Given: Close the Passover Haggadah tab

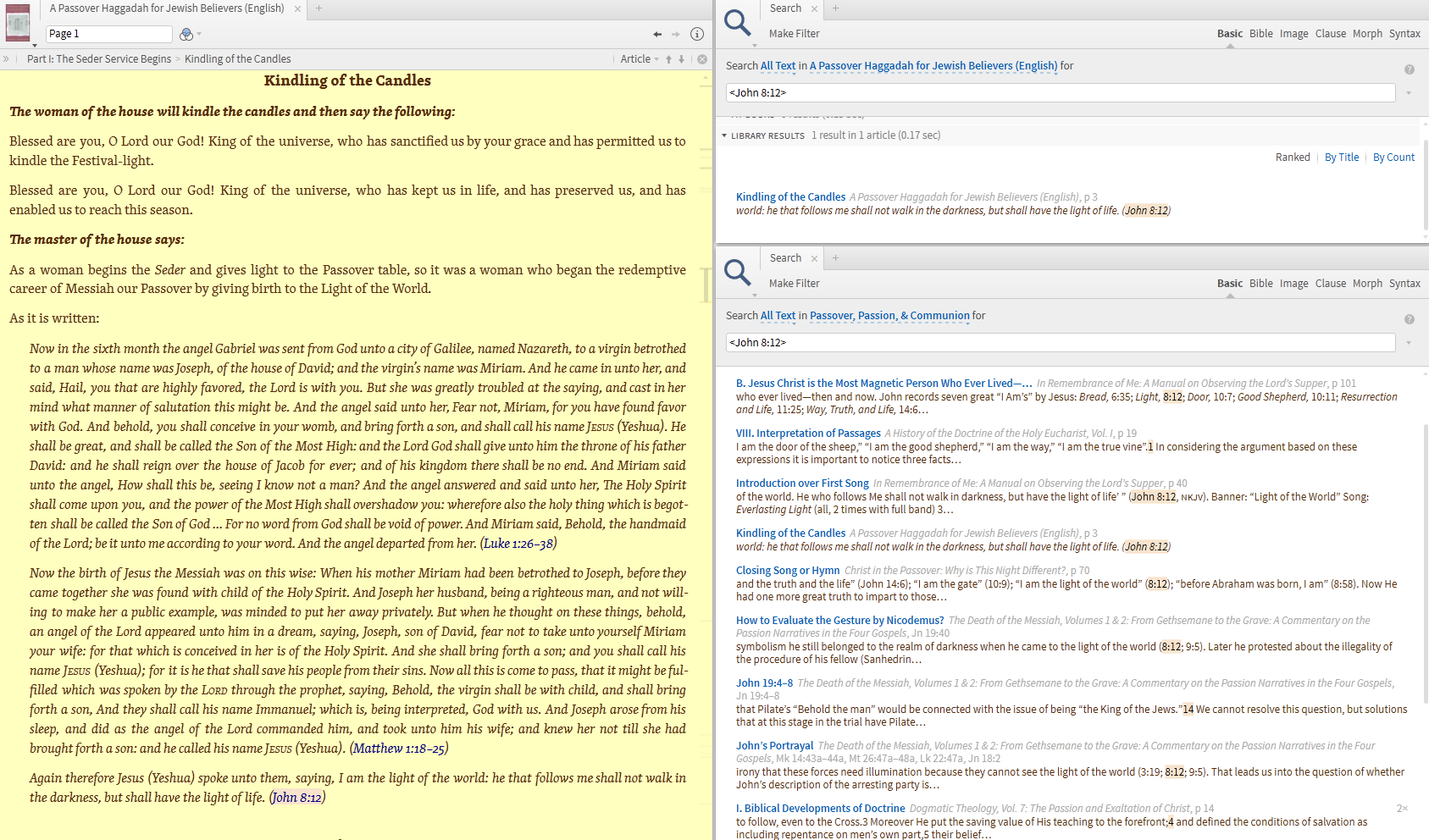Looking at the screenshot, I should coord(297,8).
